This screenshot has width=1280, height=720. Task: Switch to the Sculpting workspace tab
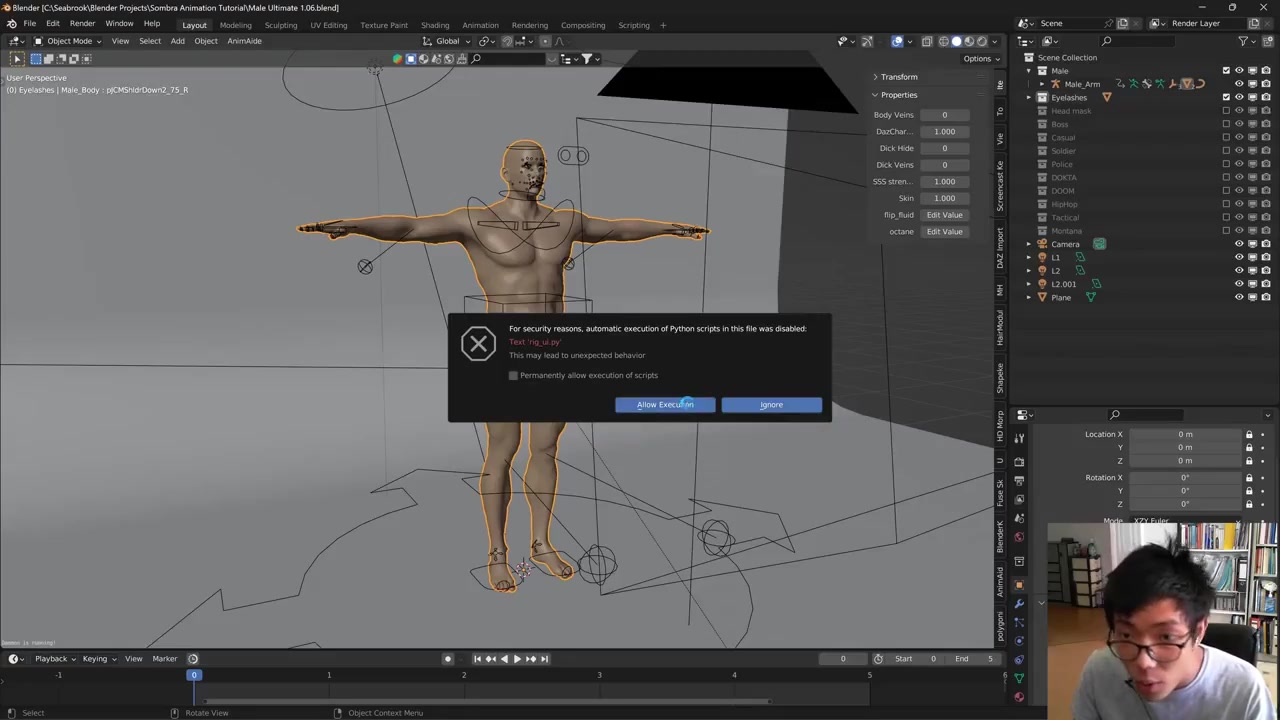coord(280,25)
